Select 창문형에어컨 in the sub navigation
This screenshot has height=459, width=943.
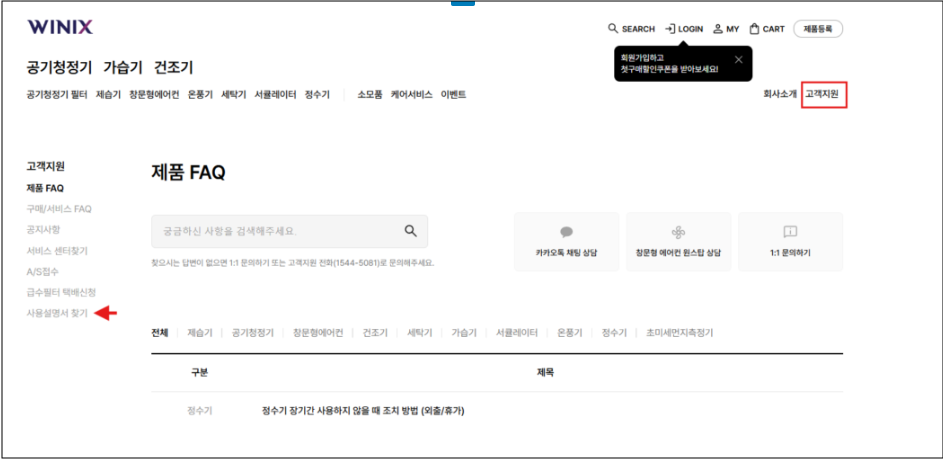click(154, 94)
